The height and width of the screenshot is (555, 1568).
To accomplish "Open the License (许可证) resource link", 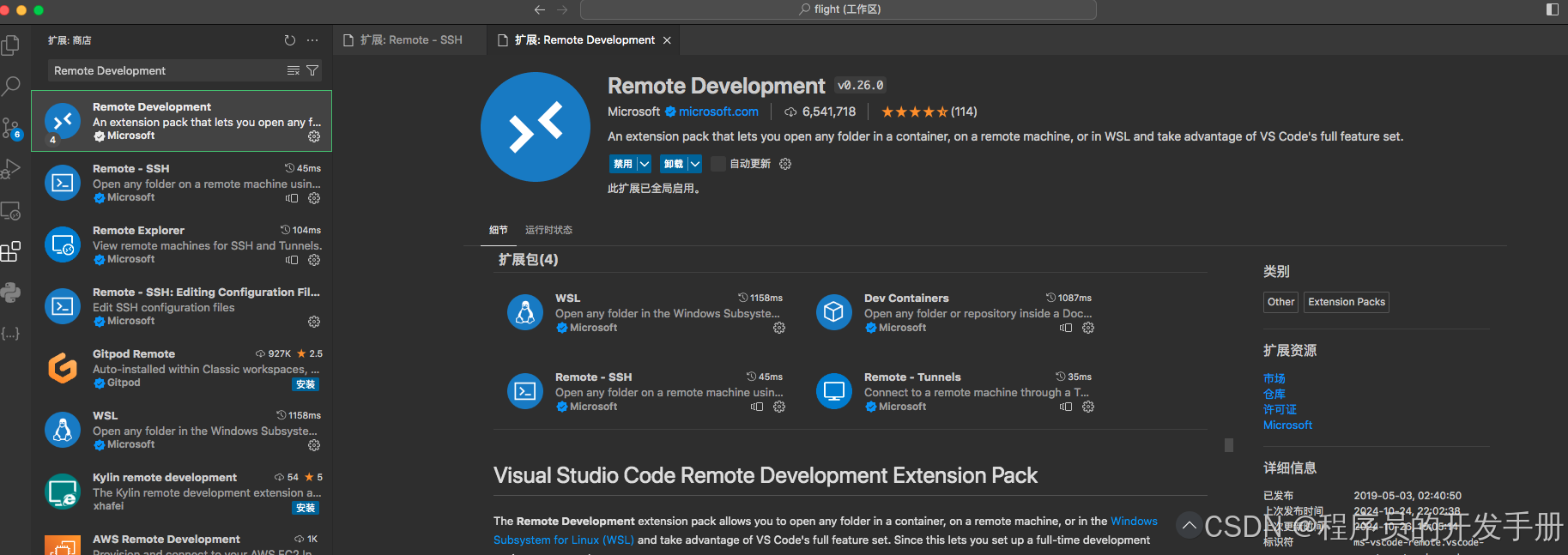I will pos(1280,409).
